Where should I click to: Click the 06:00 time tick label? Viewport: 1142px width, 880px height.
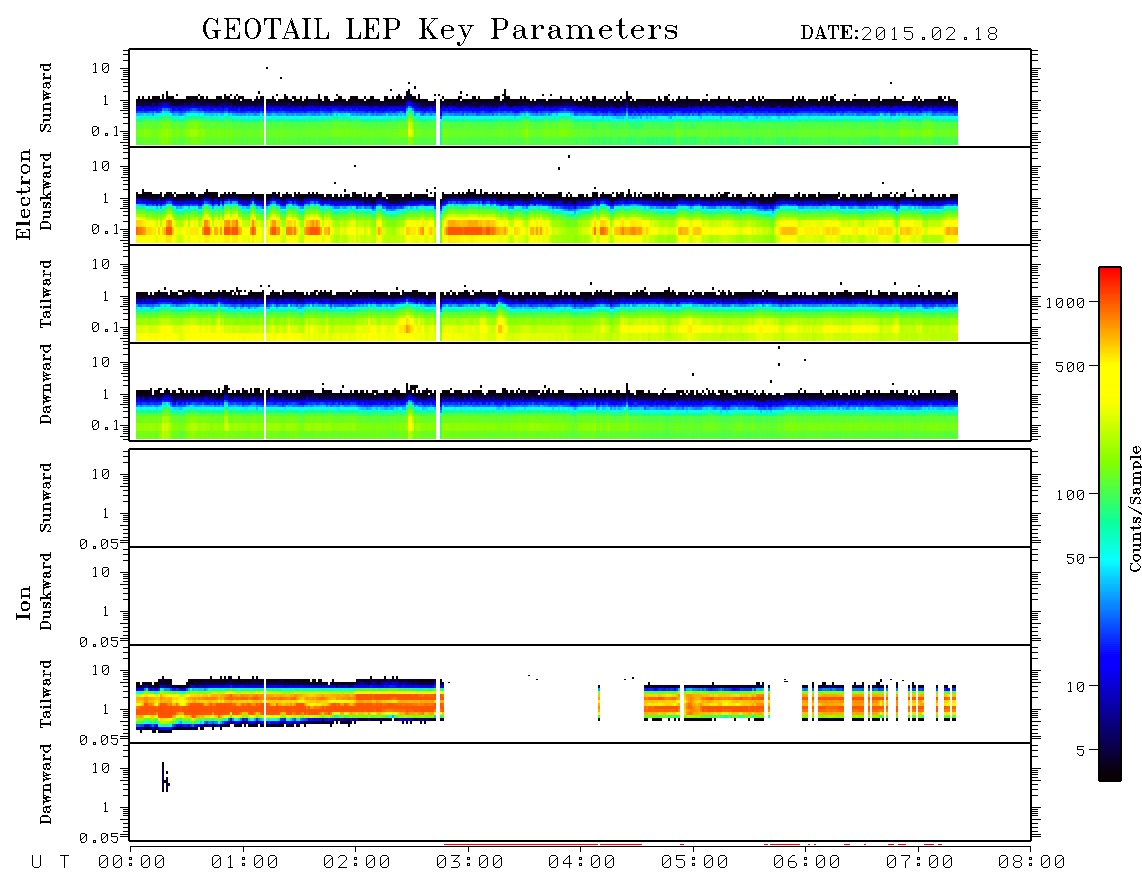(807, 863)
